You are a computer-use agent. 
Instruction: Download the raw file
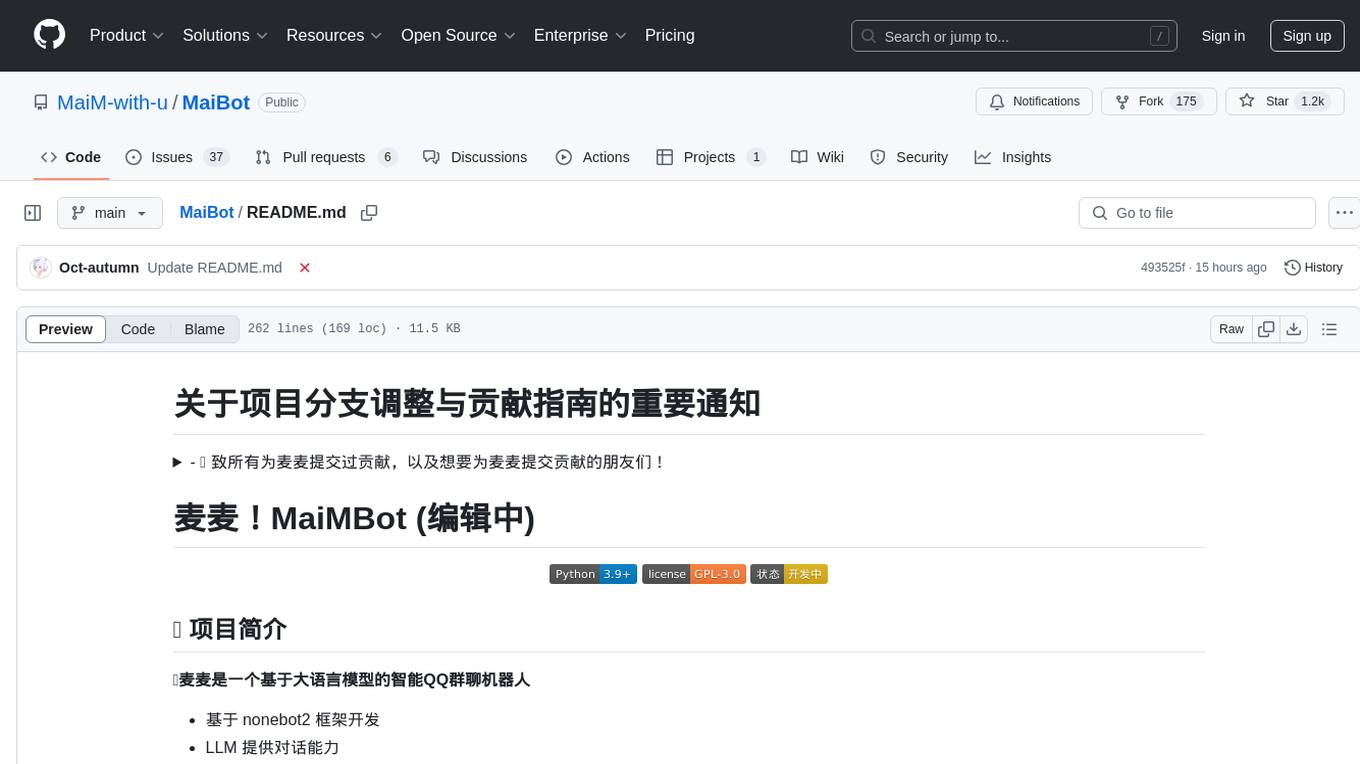(1293, 329)
